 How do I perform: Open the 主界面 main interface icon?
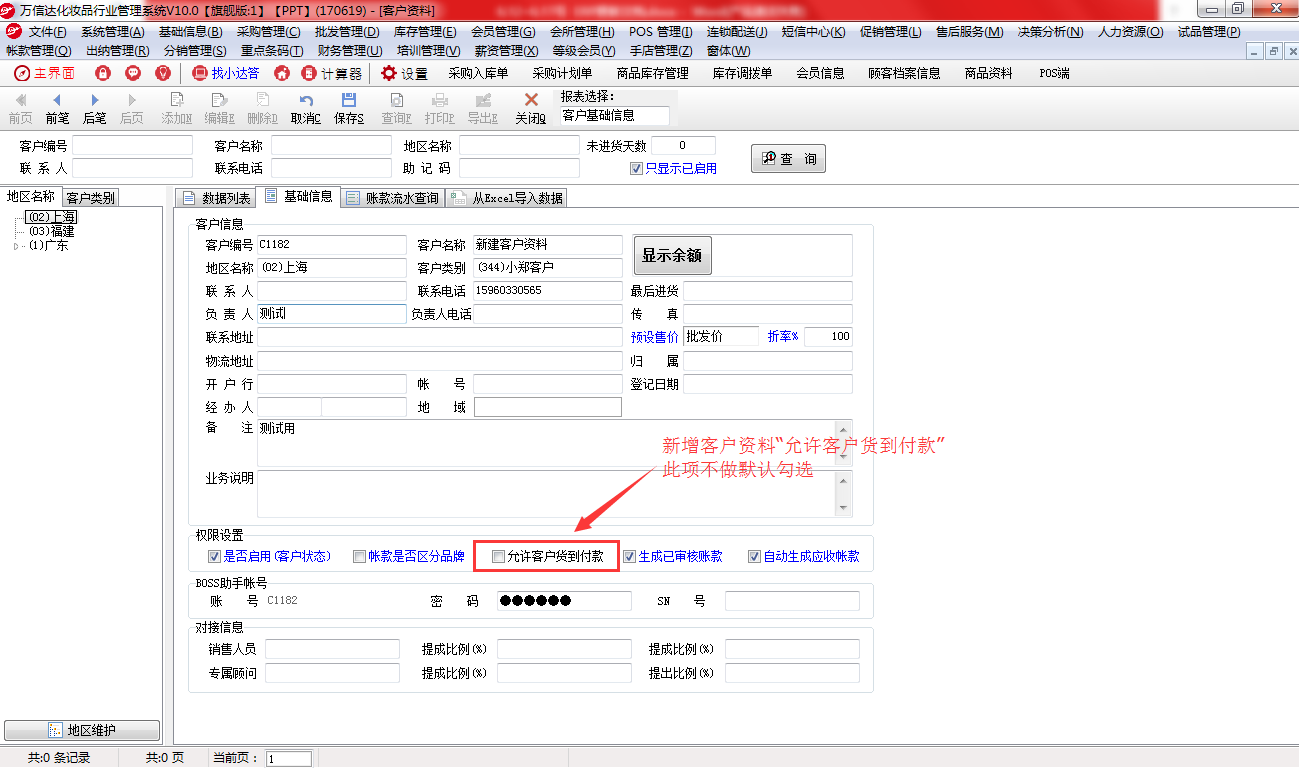[x=44, y=73]
